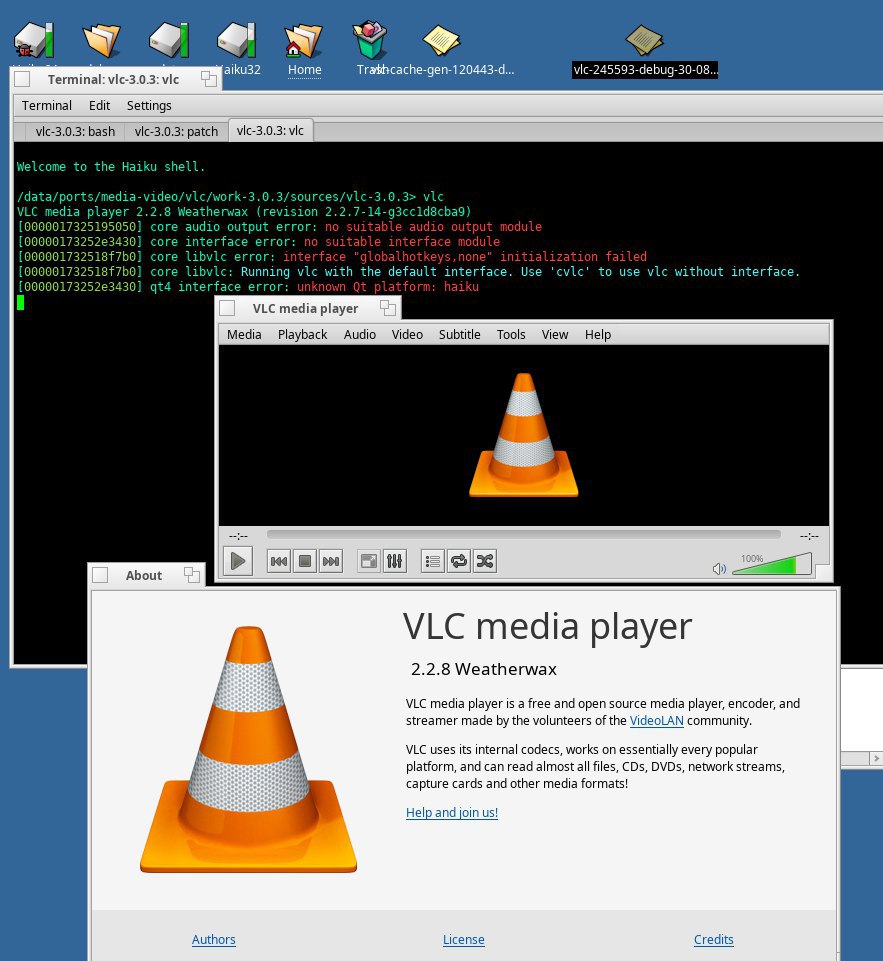883x961 pixels.
Task: Click the 100% volume label in VLC
Action: (x=752, y=558)
